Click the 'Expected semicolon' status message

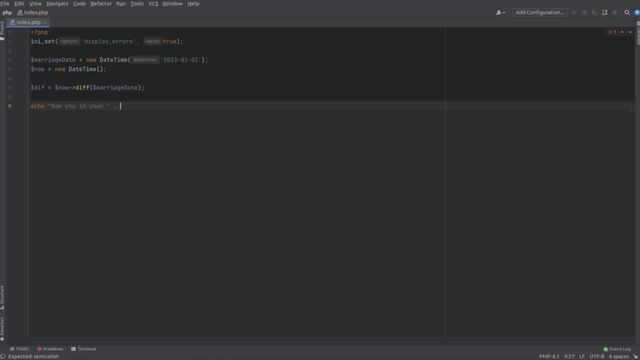coord(33,357)
